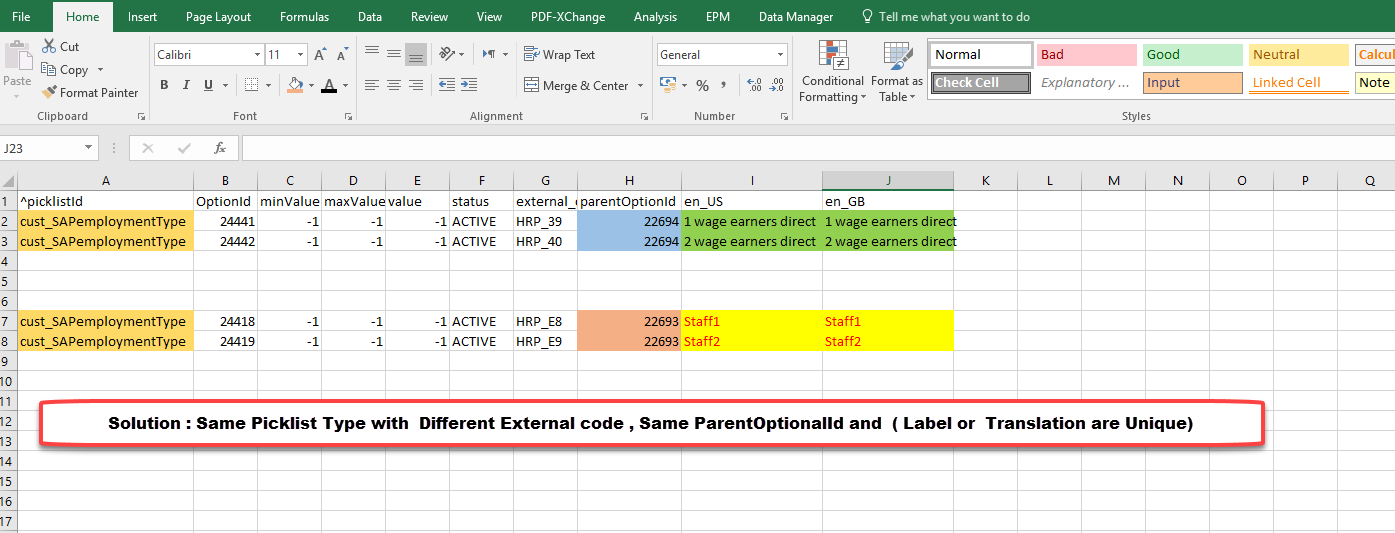Image resolution: width=1395 pixels, height=533 pixels.
Task: Click Increase Indent icon
Action: pos(469,86)
